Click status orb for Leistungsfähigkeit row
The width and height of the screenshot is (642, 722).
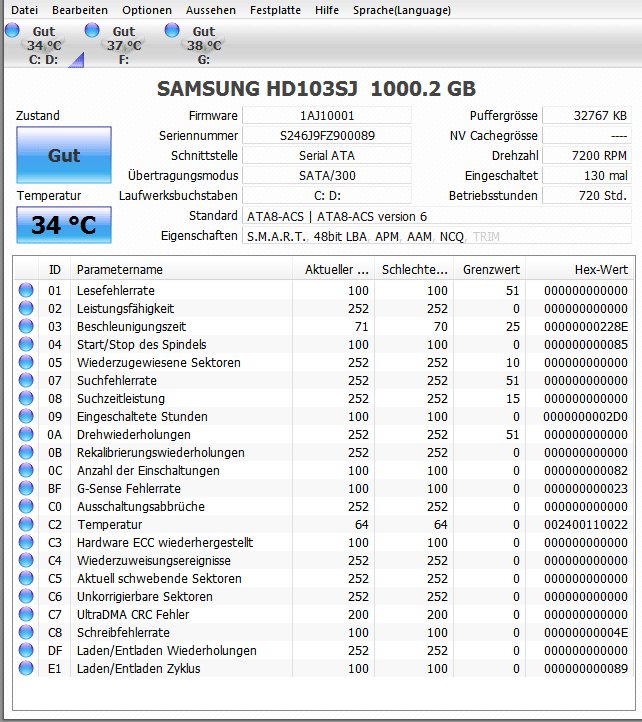(x=26, y=308)
